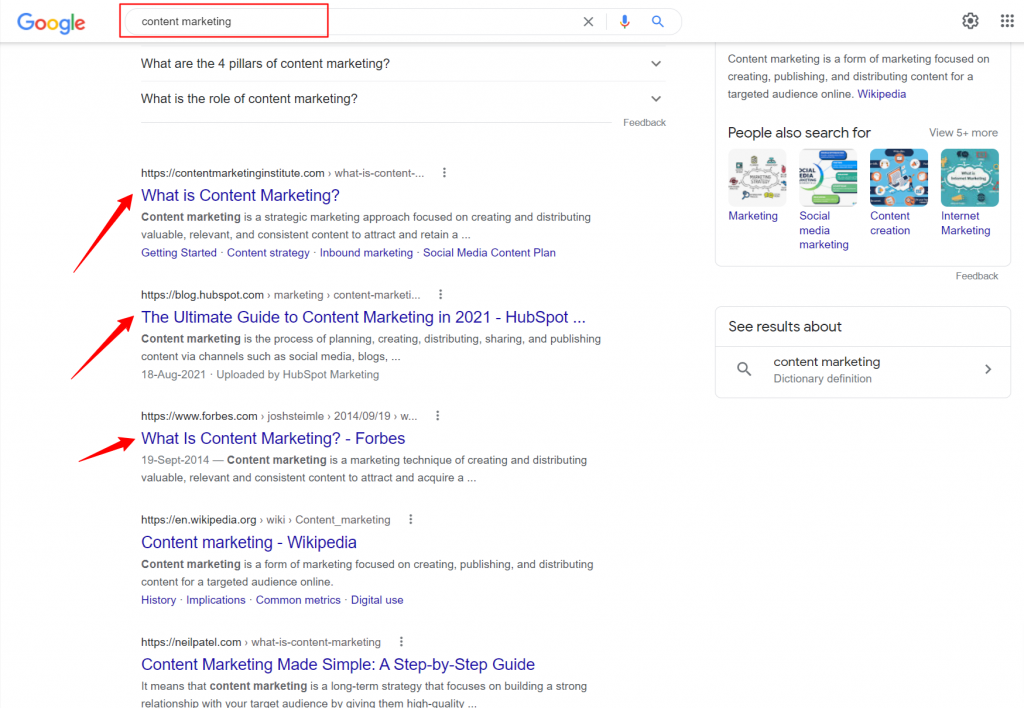The image size is (1024, 708).
Task: Select the Content creation thumbnail image
Action: [x=899, y=178]
